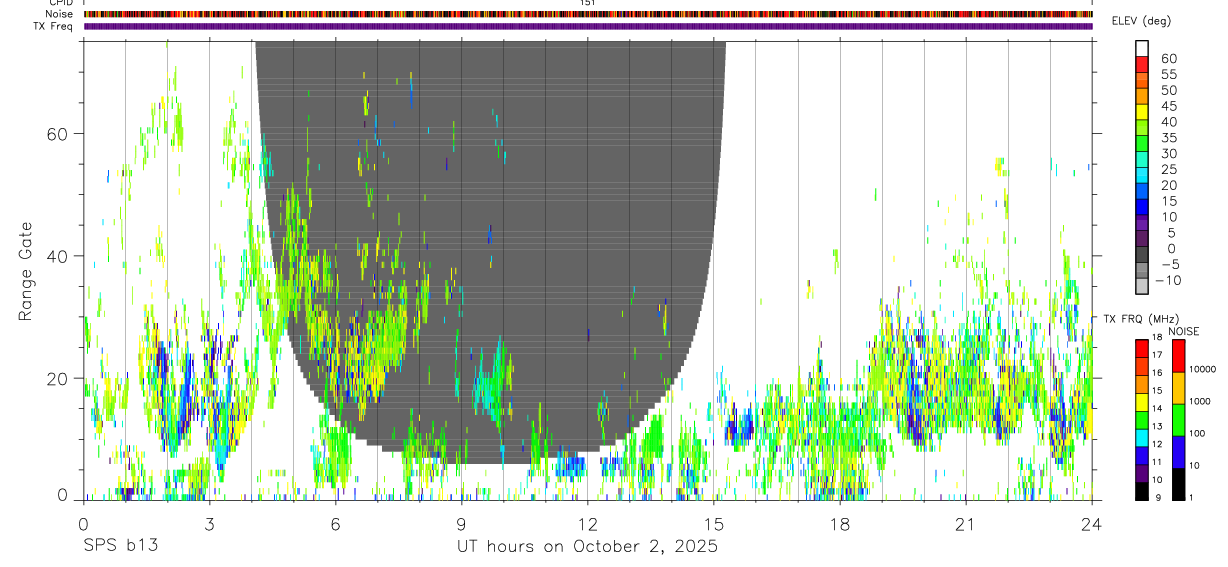
Task: Click the Noise strip above the plot
Action: pyautogui.click(x=588, y=14)
